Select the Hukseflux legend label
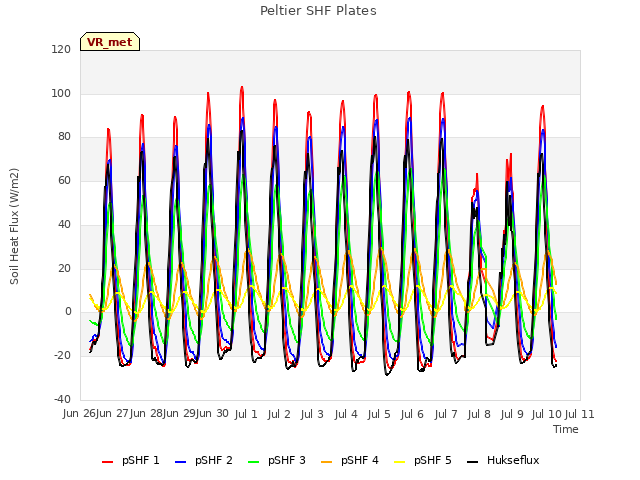Image resolution: width=640 pixels, height=480 pixels. (x=513, y=460)
